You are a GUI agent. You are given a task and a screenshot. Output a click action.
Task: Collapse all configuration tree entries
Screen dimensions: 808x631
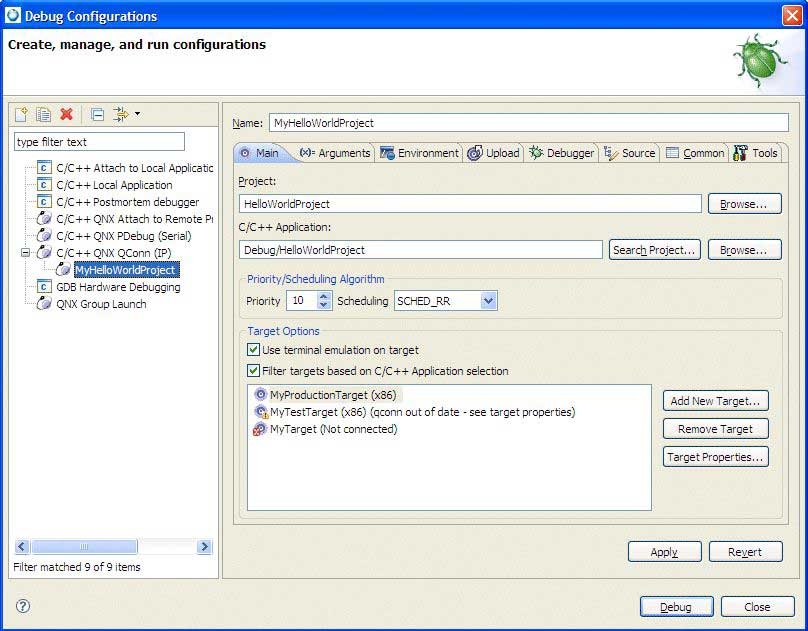(x=96, y=113)
